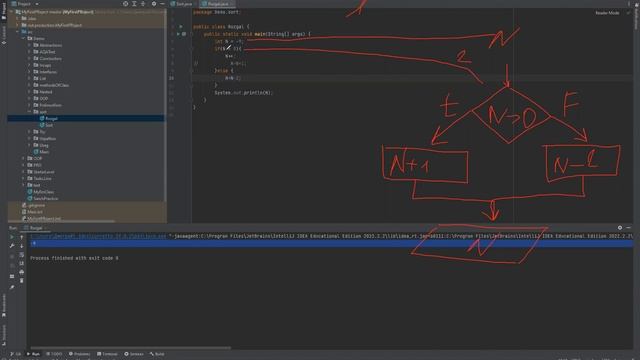Click Up the stack trace arrow
This screenshot has height=360, width=640.
click(x=22, y=237)
